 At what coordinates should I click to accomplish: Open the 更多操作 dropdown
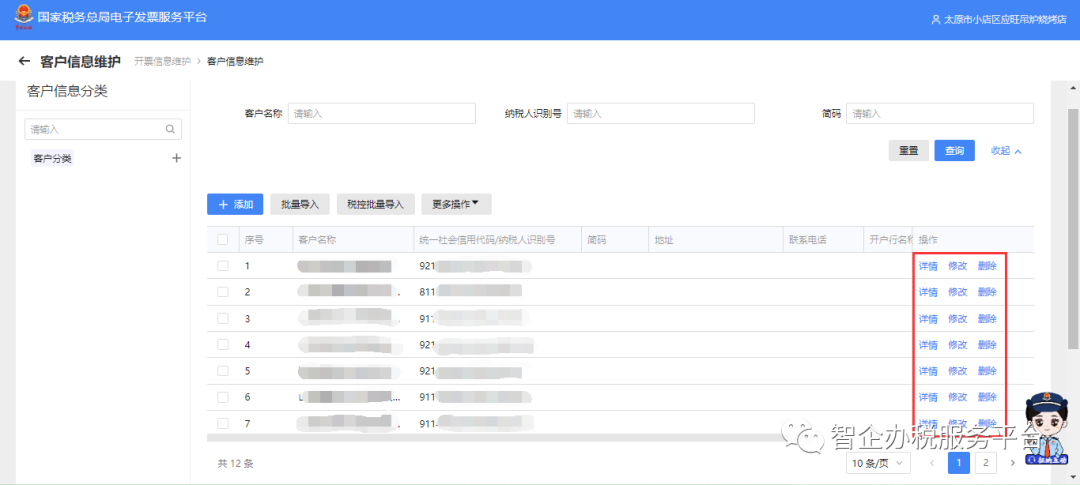click(456, 204)
